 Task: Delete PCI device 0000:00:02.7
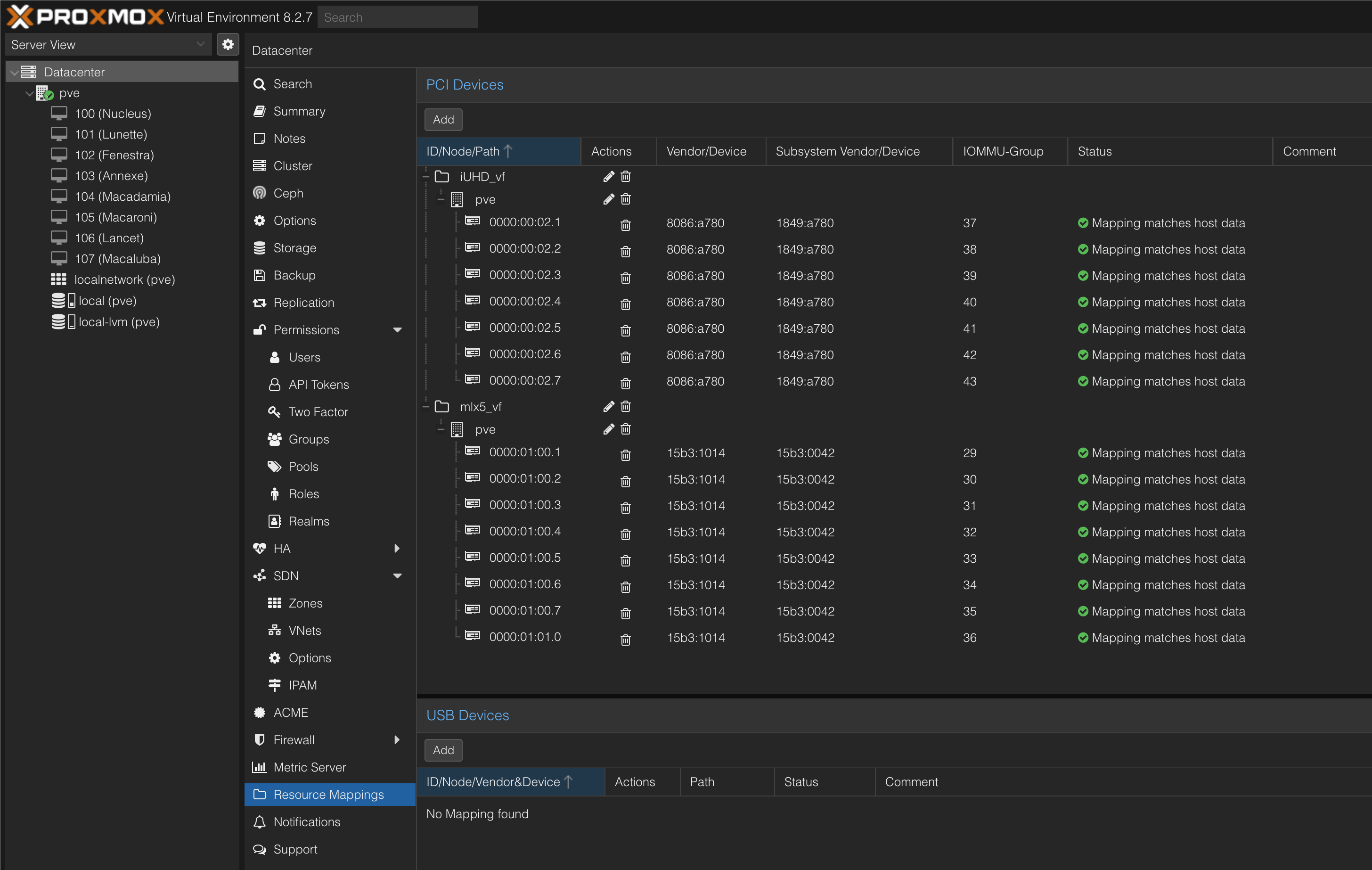coord(625,383)
